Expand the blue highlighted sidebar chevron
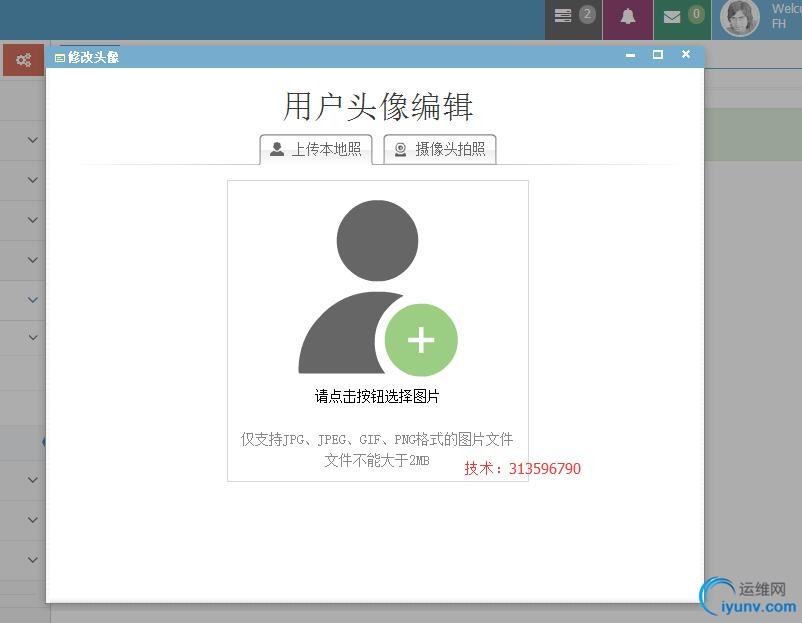Image resolution: width=802 pixels, height=623 pixels. pyautogui.click(x=32, y=299)
